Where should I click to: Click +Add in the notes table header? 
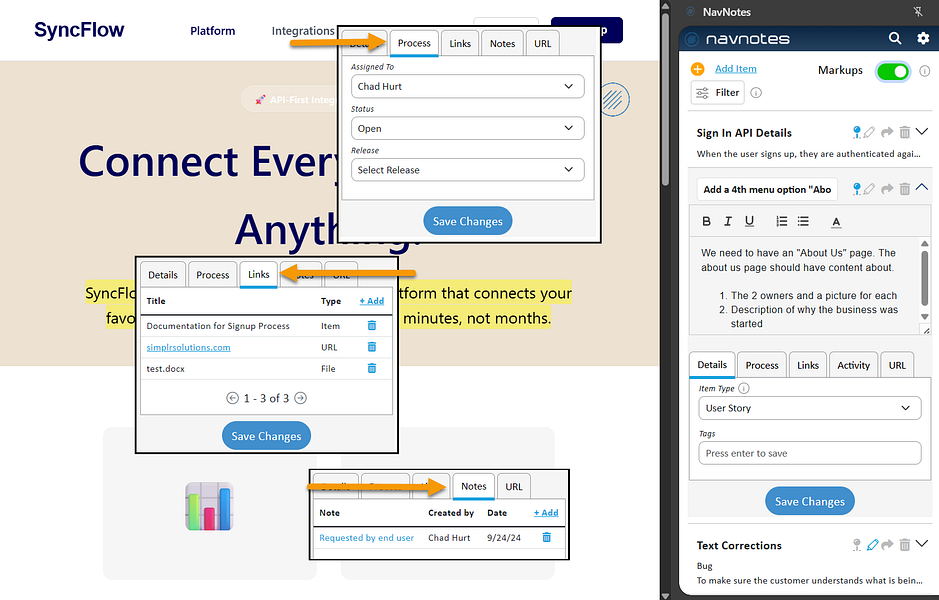[546, 513]
